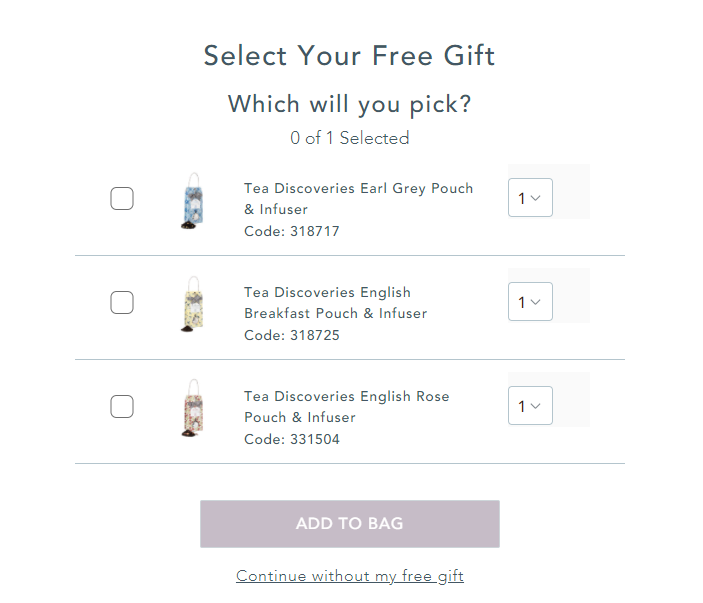Open quantity dropdown for English Rose Pouch

(530, 406)
